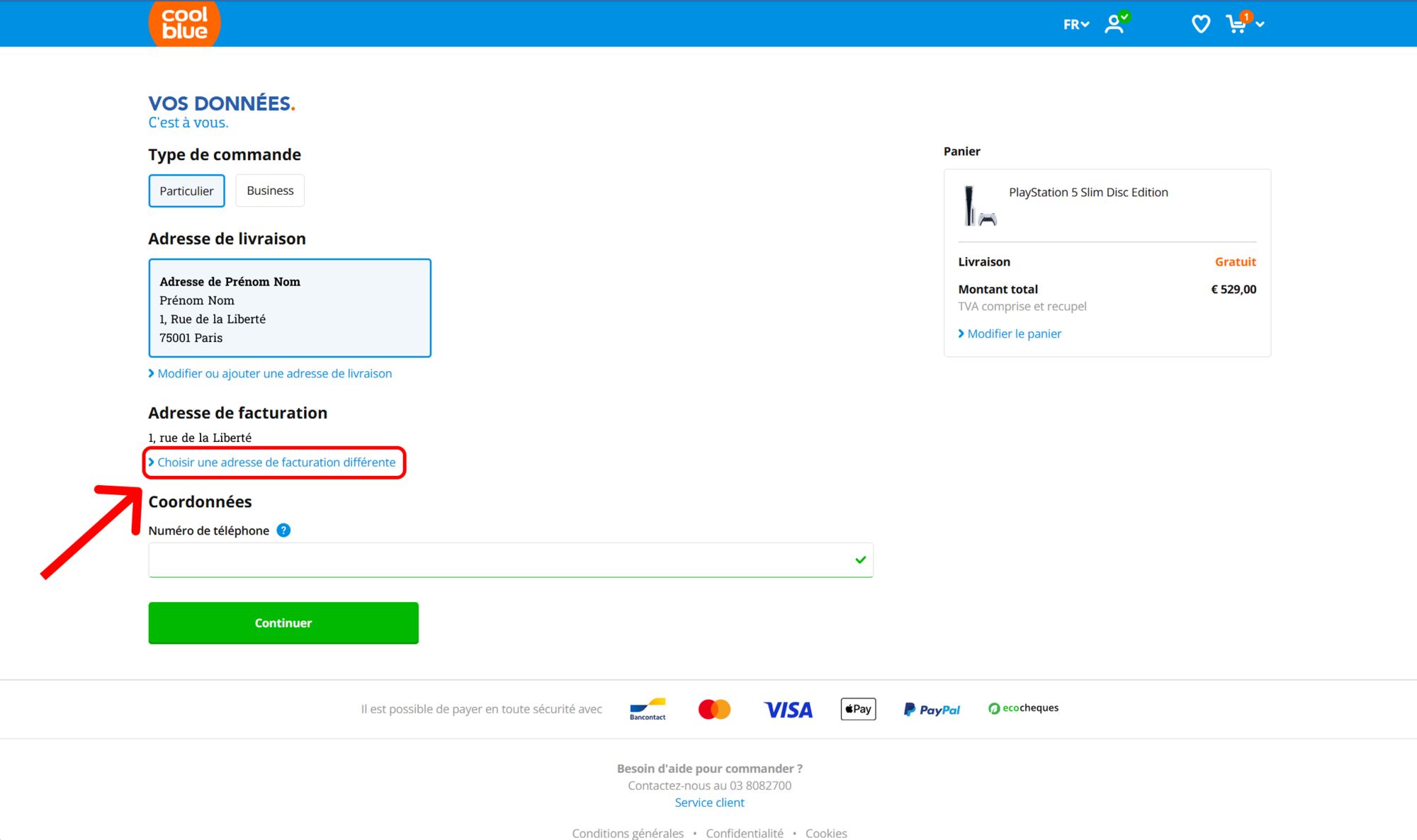The height and width of the screenshot is (840, 1417).
Task: Click the Mastercard payment logo
Action: click(714, 709)
